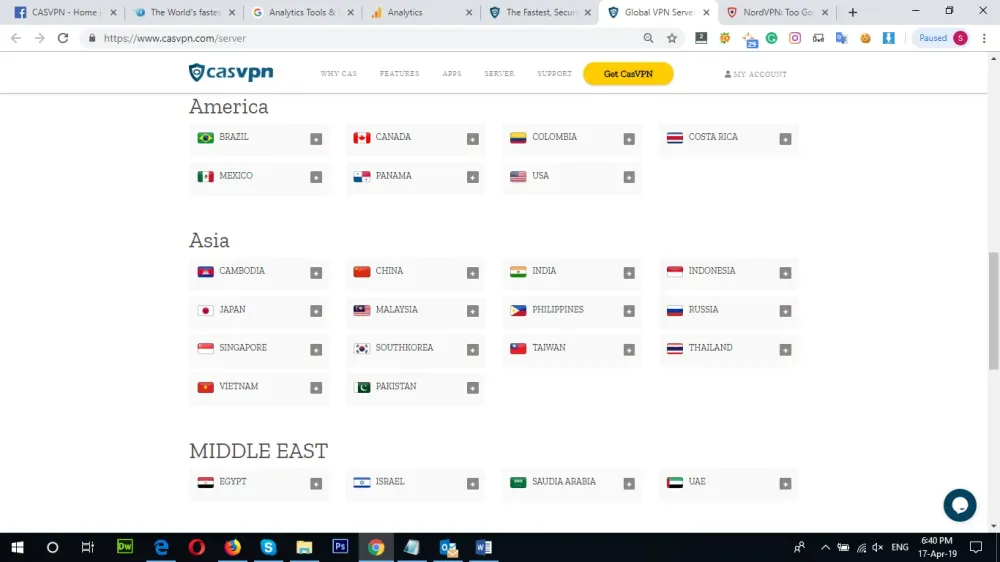Expand the Saudia Arabia plus button
The height and width of the screenshot is (562, 1000).
(x=629, y=484)
